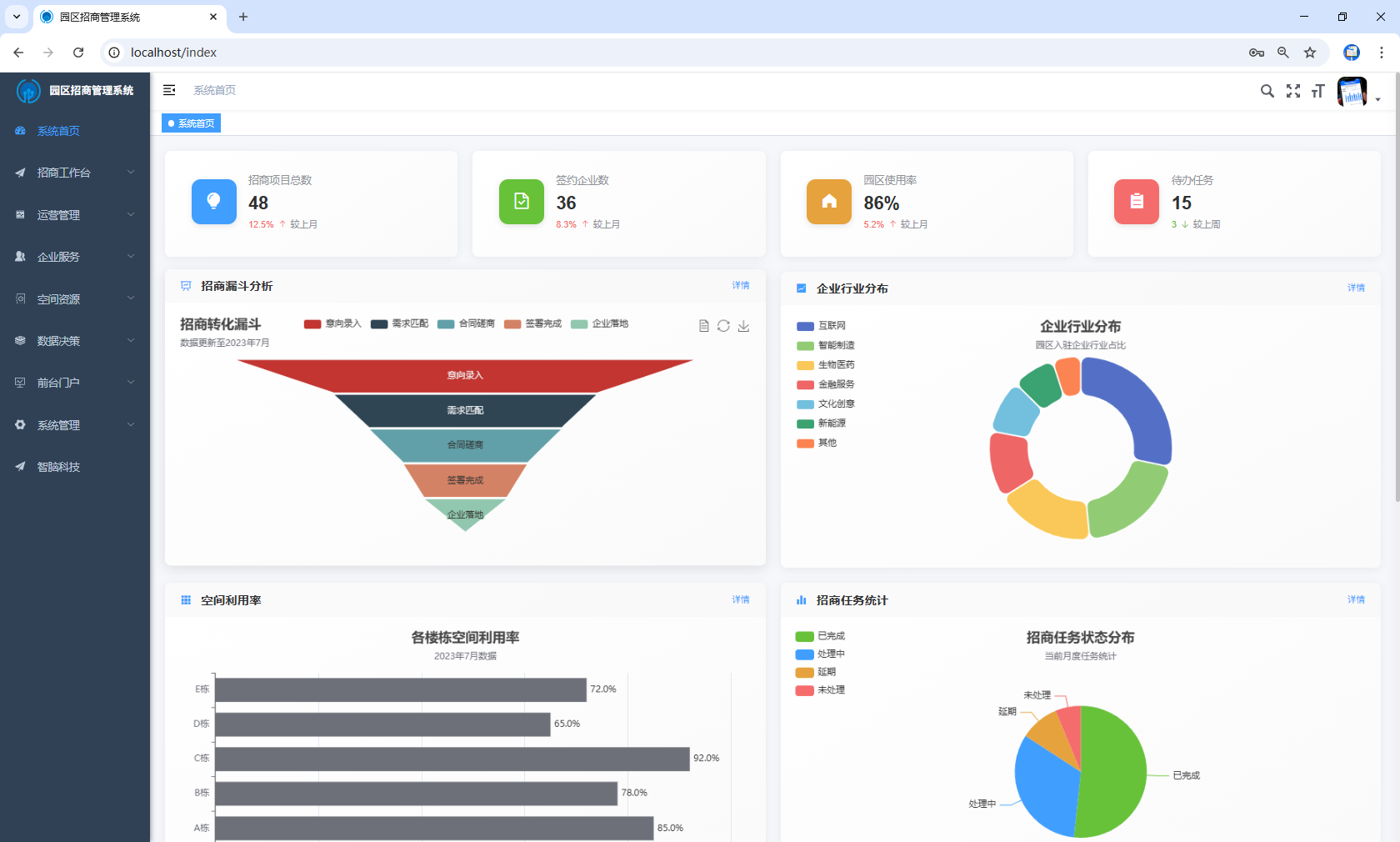Refresh the funnel chart with restore icon
This screenshot has height=842, width=1400.
pyautogui.click(x=723, y=326)
